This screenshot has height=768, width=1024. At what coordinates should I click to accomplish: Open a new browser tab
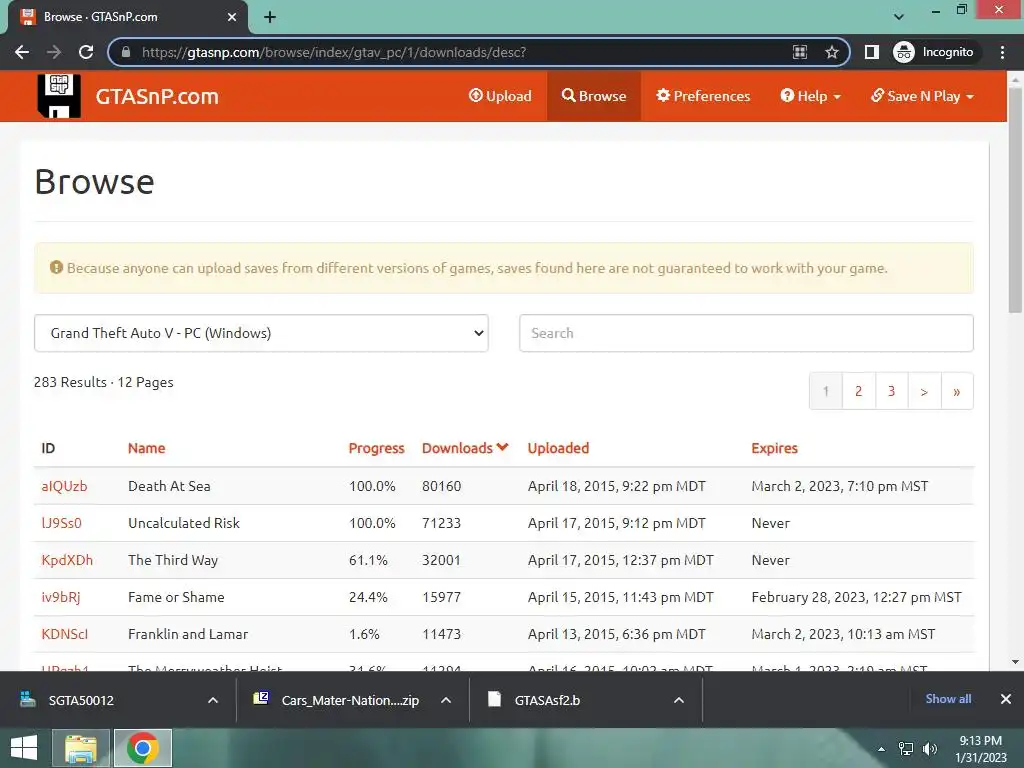(270, 17)
